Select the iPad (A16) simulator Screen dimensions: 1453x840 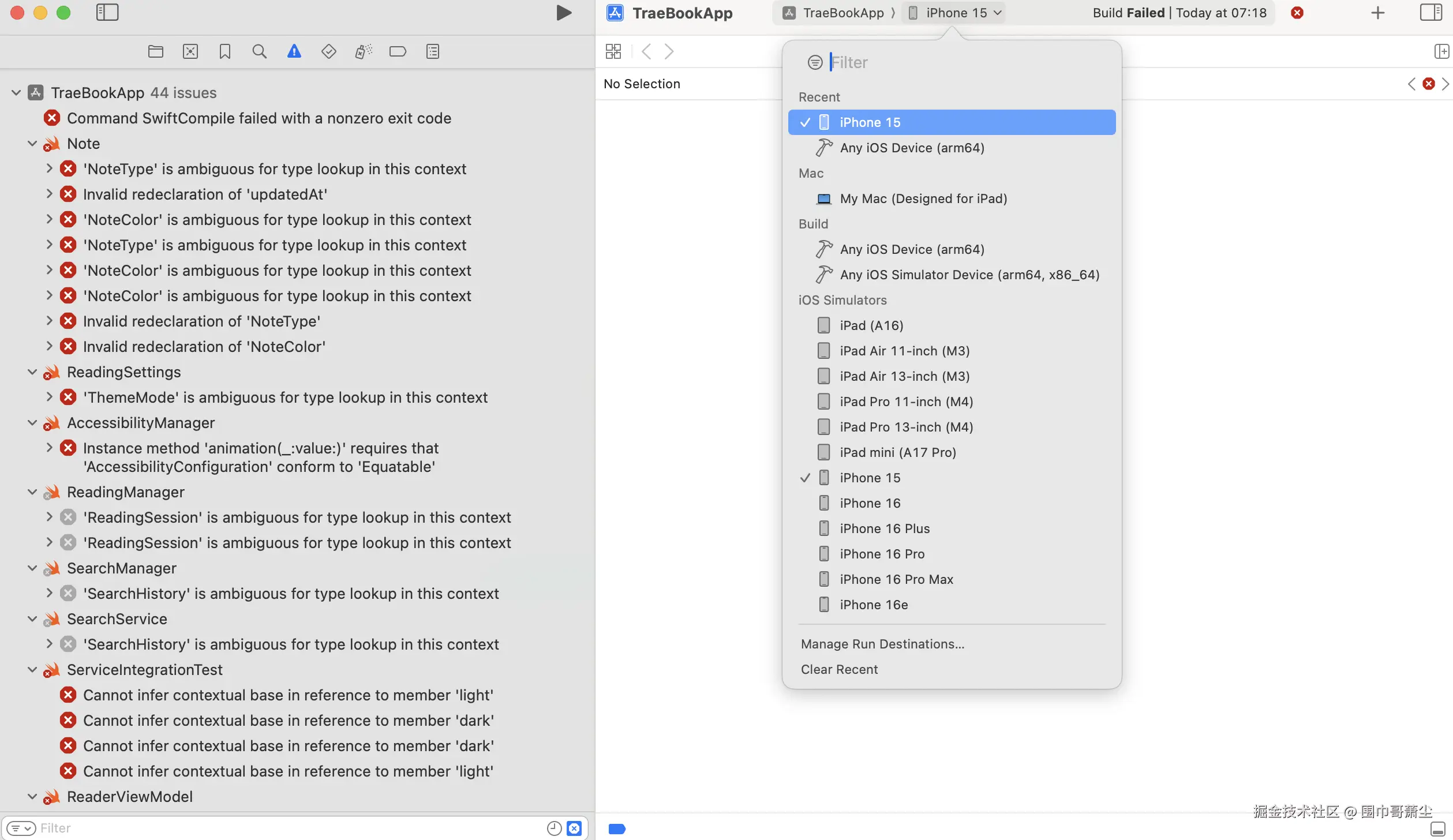[x=952, y=325]
